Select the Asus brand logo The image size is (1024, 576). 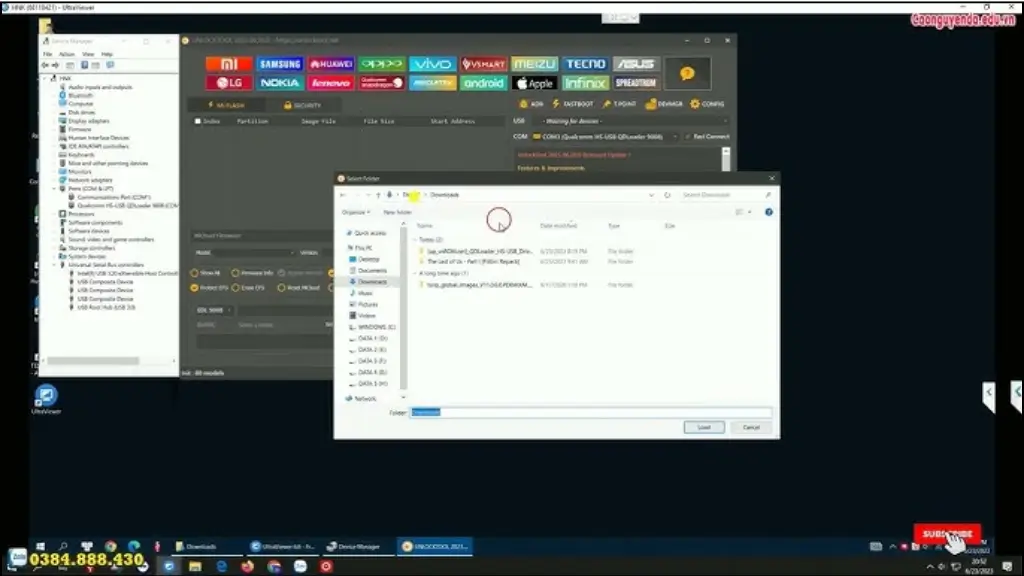pos(636,64)
